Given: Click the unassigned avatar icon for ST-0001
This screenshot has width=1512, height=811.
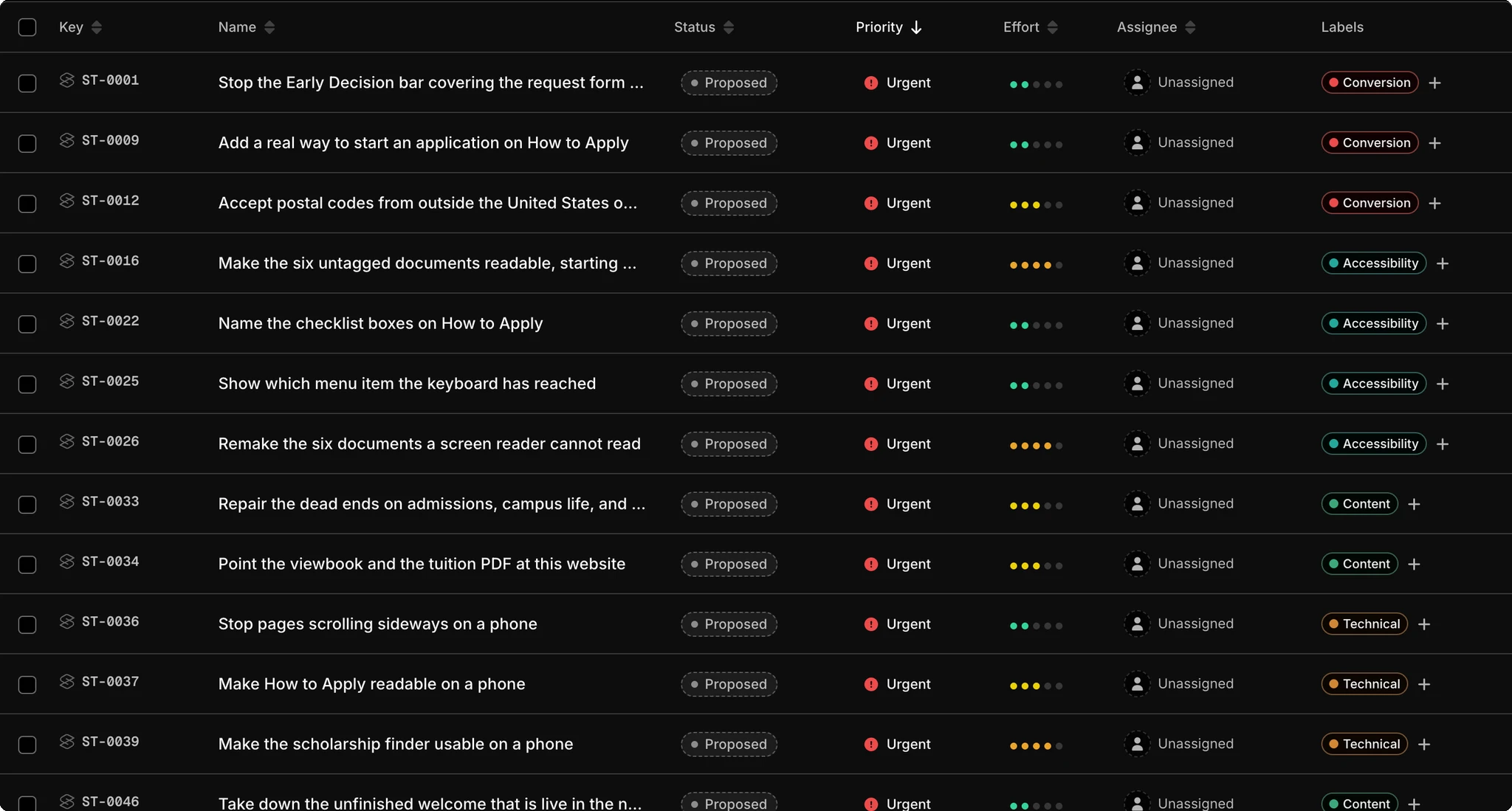Looking at the screenshot, I should click(x=1137, y=83).
